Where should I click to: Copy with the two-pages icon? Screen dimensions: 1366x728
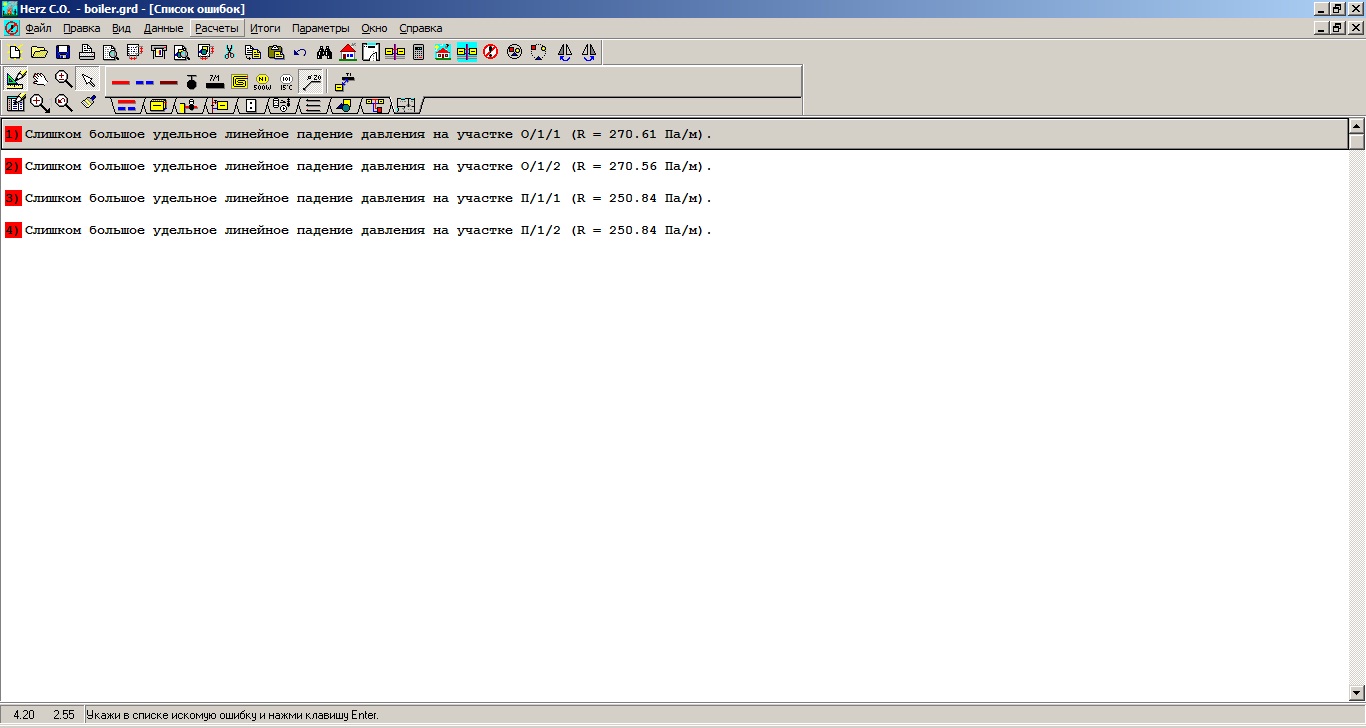(253, 52)
